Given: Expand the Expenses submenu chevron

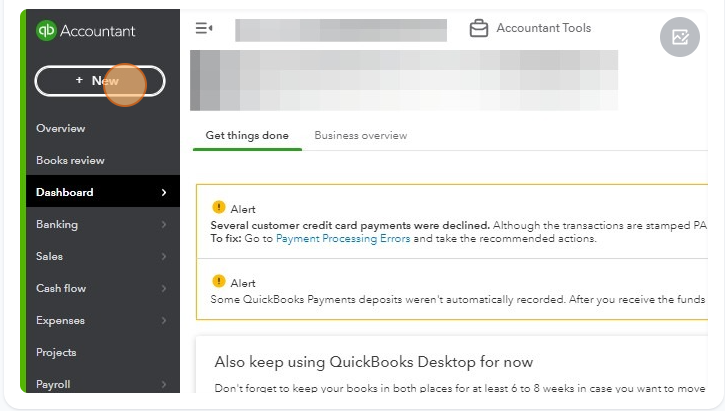Looking at the screenshot, I should (x=164, y=321).
